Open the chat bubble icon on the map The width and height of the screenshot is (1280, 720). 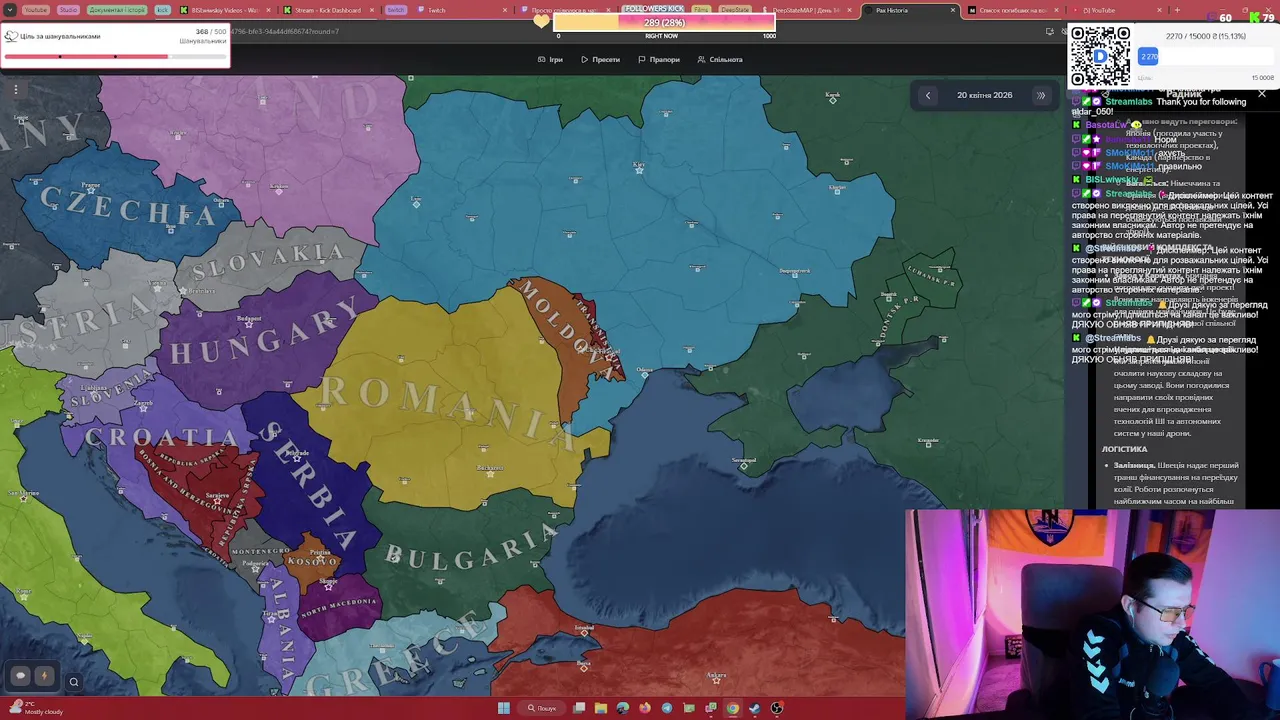(21, 676)
